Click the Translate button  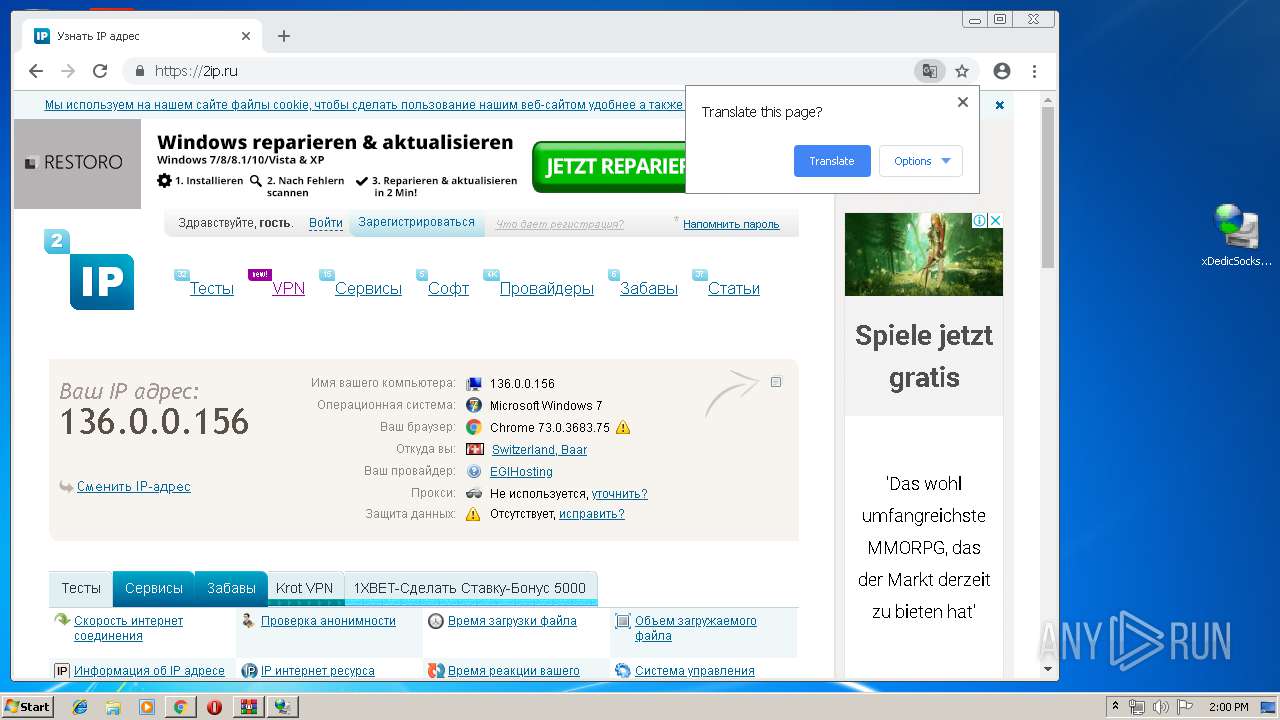[832, 161]
